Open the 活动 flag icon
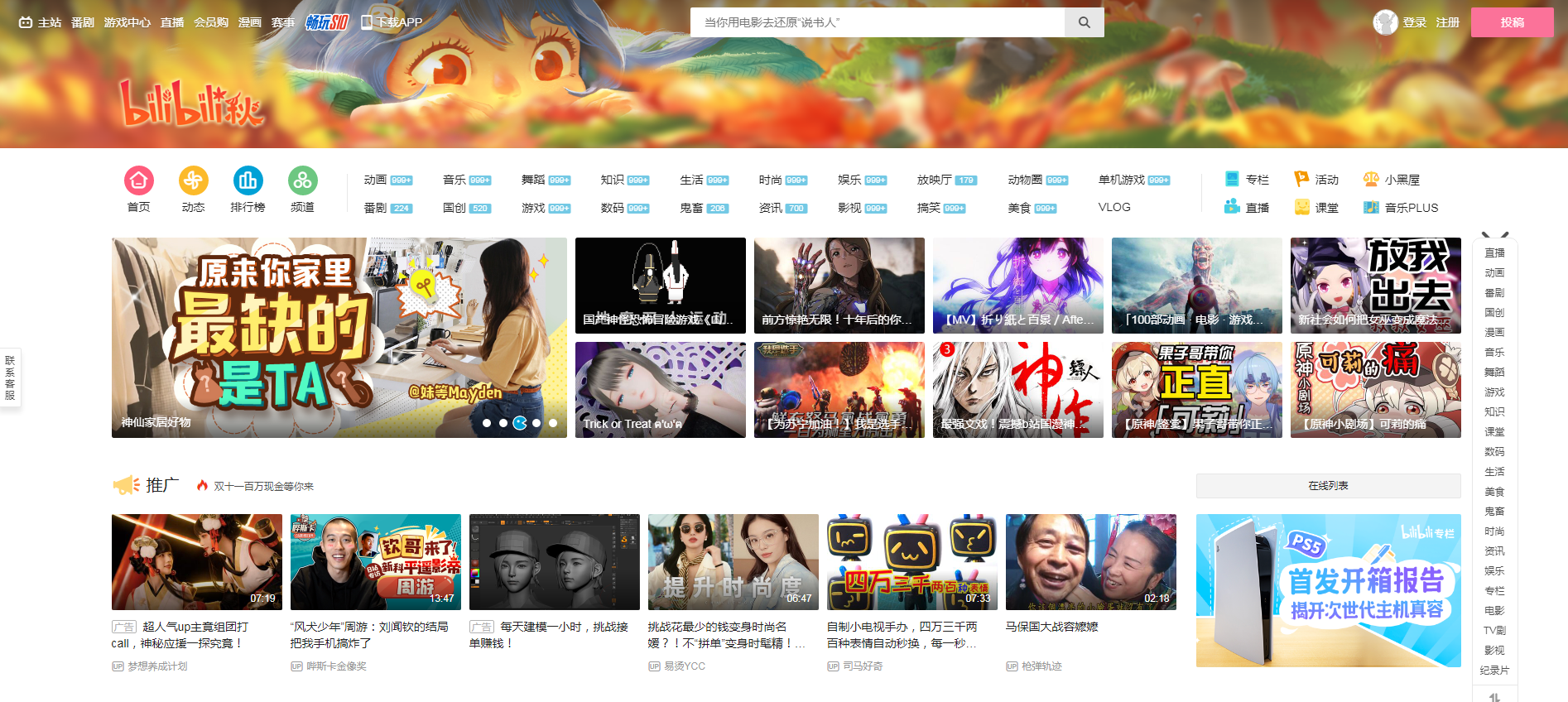 pyautogui.click(x=1301, y=179)
